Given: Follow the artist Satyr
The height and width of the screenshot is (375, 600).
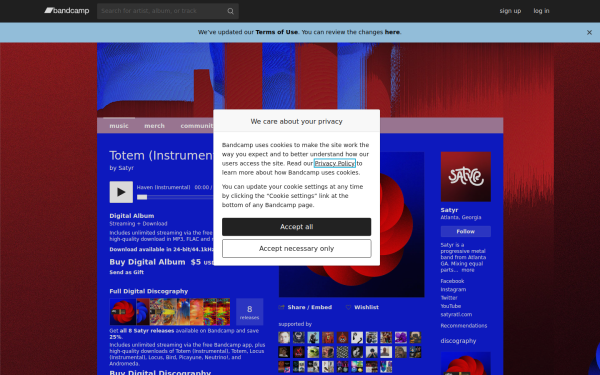Looking at the screenshot, I should [x=466, y=232].
